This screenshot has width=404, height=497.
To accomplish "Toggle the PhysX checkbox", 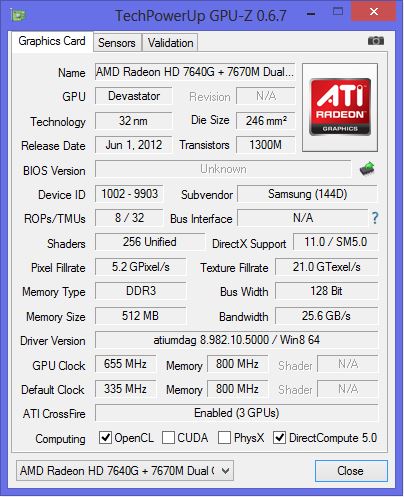I will 224,438.
